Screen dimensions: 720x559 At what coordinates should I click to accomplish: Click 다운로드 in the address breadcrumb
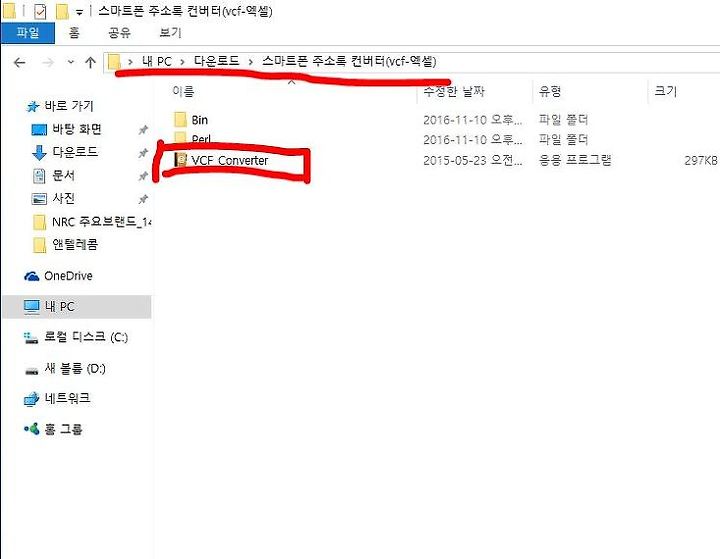click(x=216, y=61)
